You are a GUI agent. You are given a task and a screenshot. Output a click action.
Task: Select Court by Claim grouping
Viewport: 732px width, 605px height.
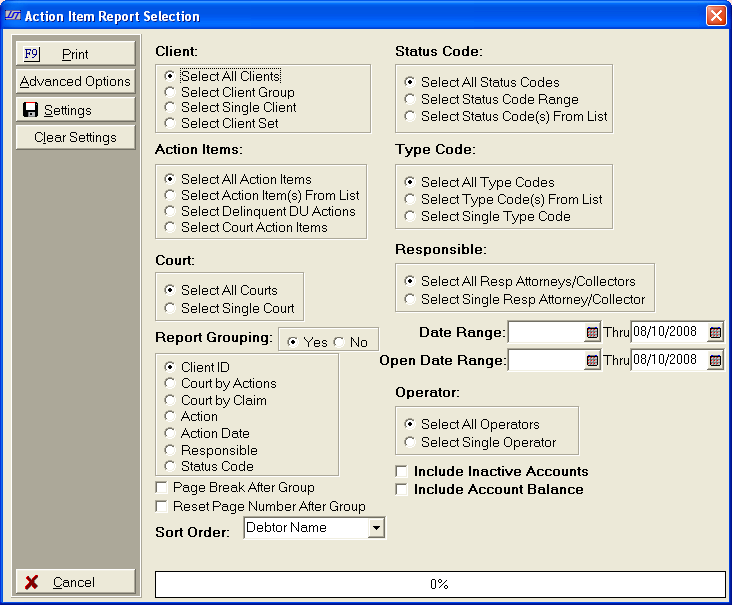(170, 400)
